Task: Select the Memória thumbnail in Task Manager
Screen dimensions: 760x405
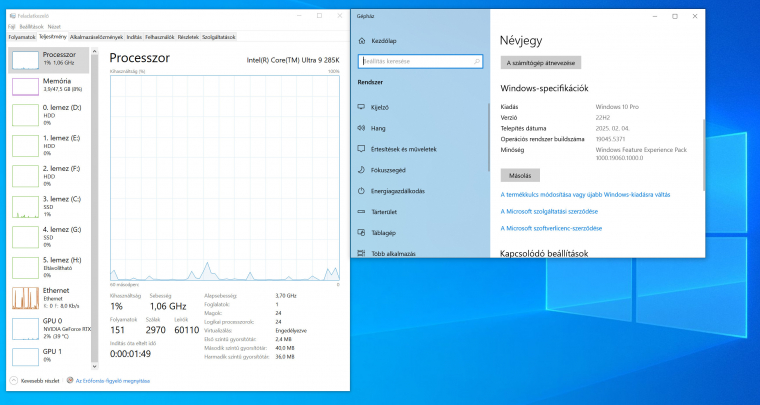Action: tap(25, 87)
